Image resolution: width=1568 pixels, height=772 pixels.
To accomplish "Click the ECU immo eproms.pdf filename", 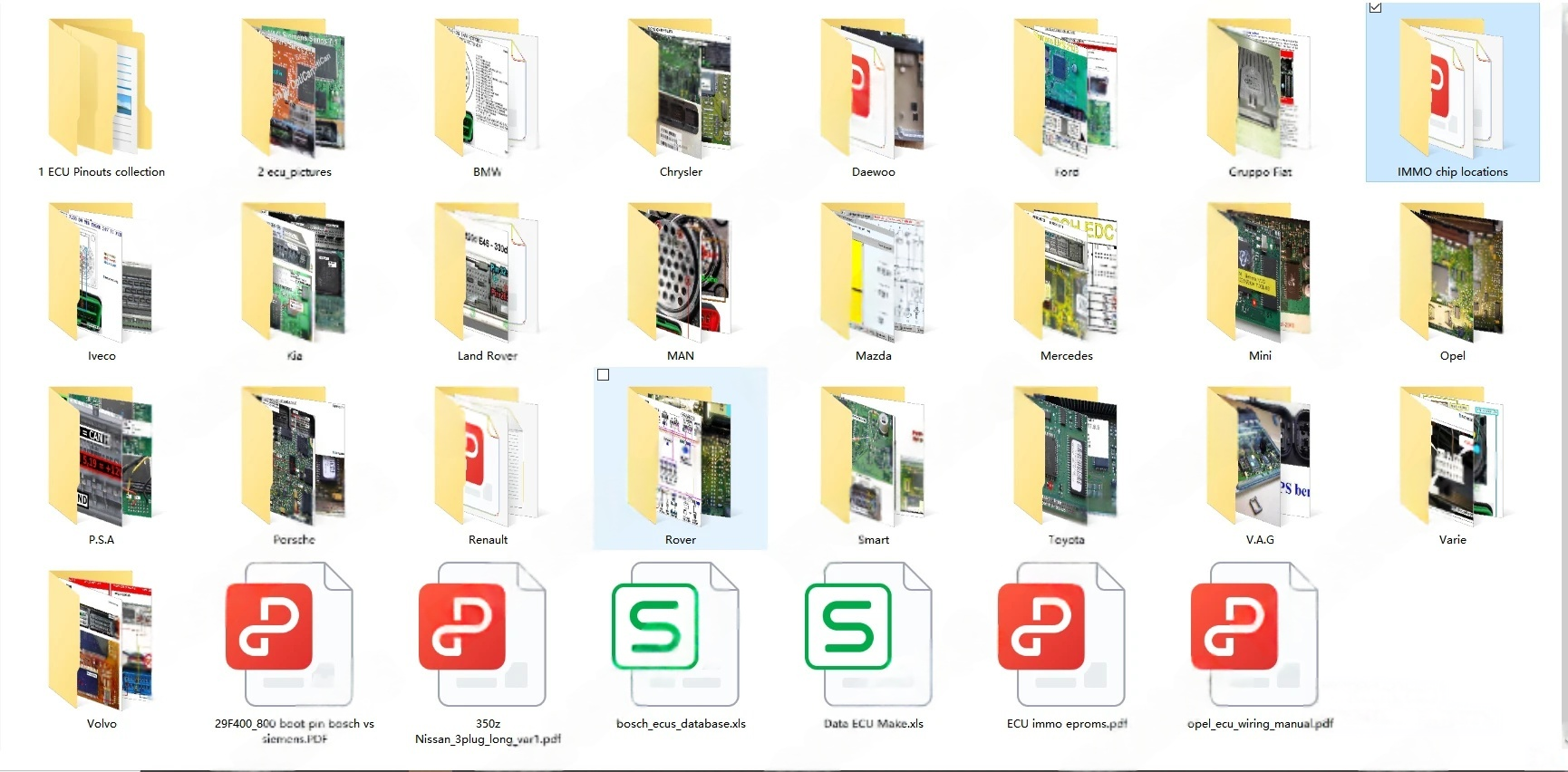I will [1067, 724].
